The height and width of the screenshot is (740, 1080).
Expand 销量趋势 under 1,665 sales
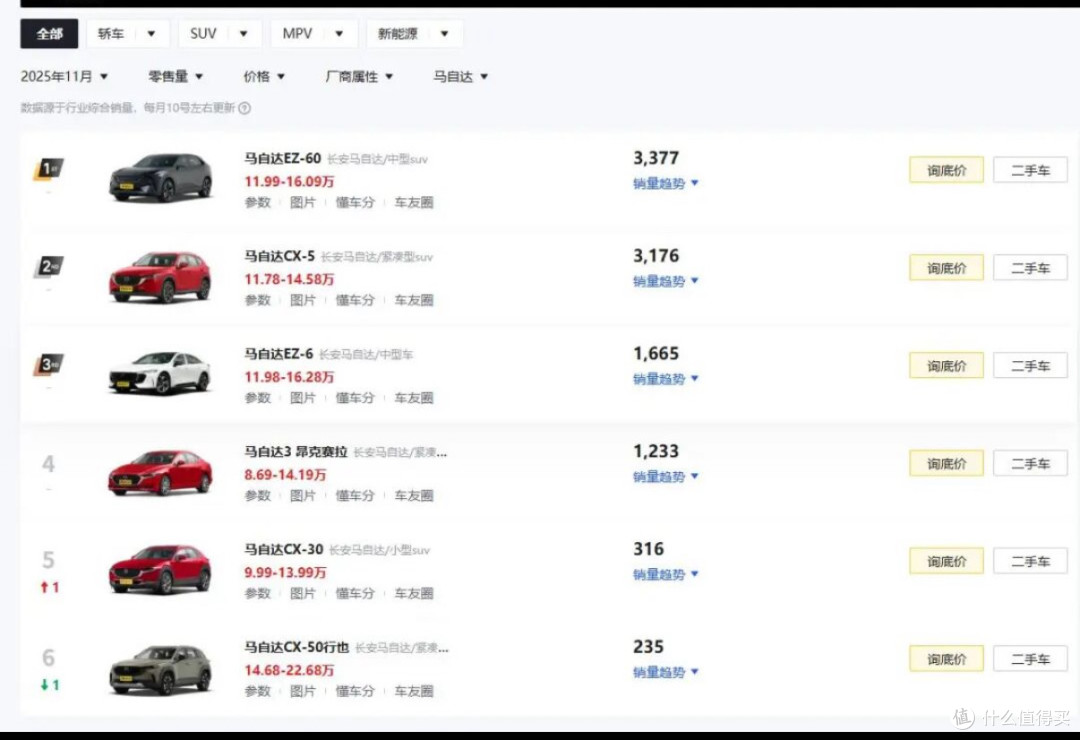pyautogui.click(x=665, y=379)
